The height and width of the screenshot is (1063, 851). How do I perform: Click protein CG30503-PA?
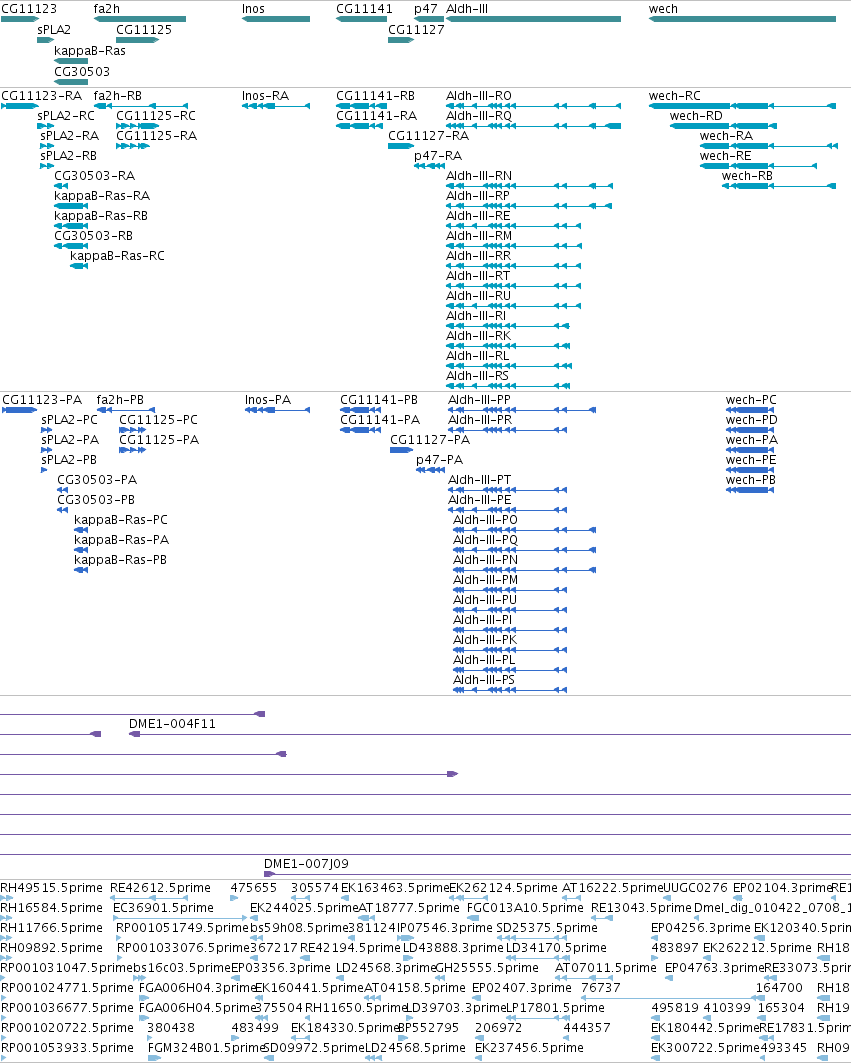[96, 480]
